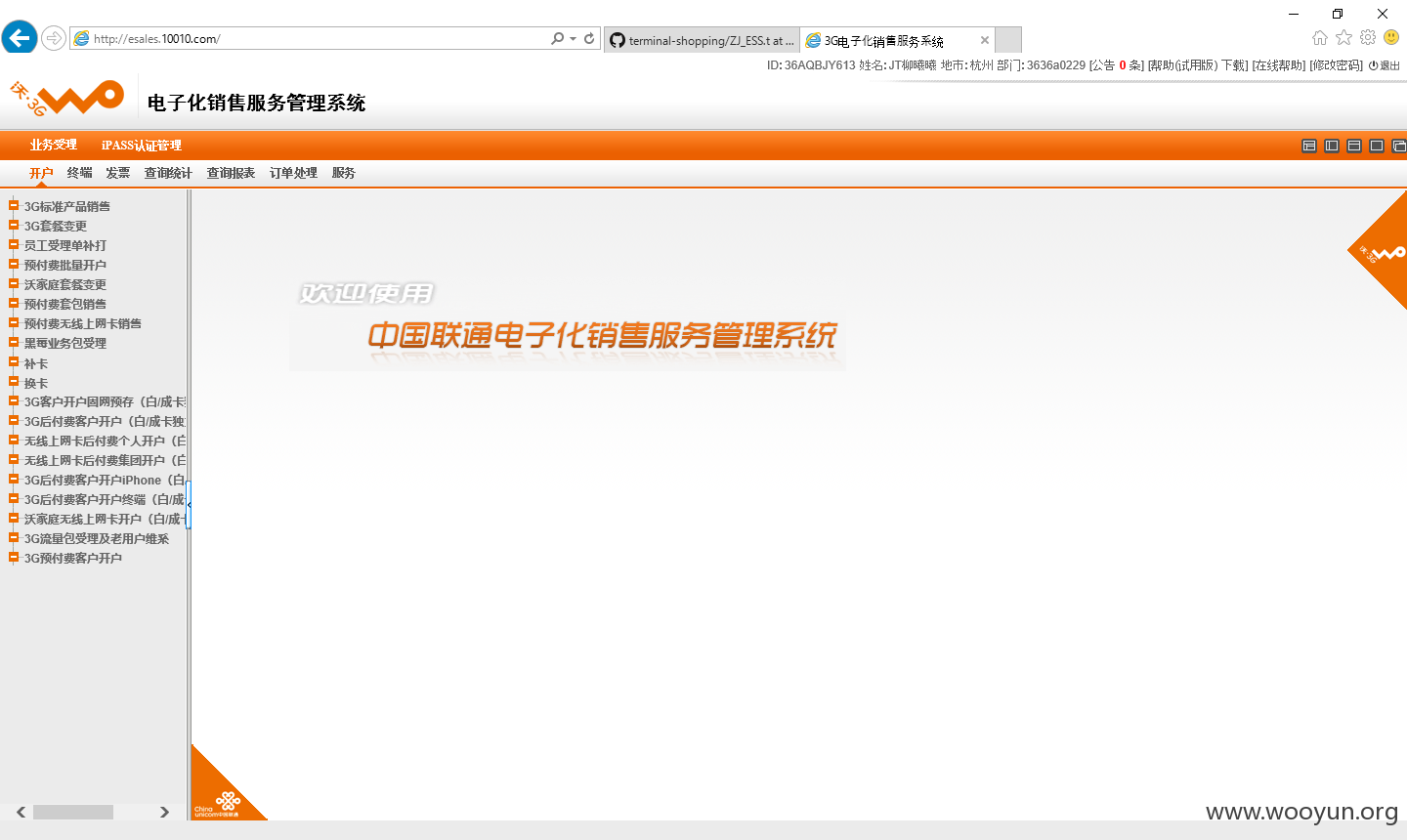Click the orange node icon beside 3G预付费客户开户
Viewport: 1407px width, 840px height.
coord(14,558)
